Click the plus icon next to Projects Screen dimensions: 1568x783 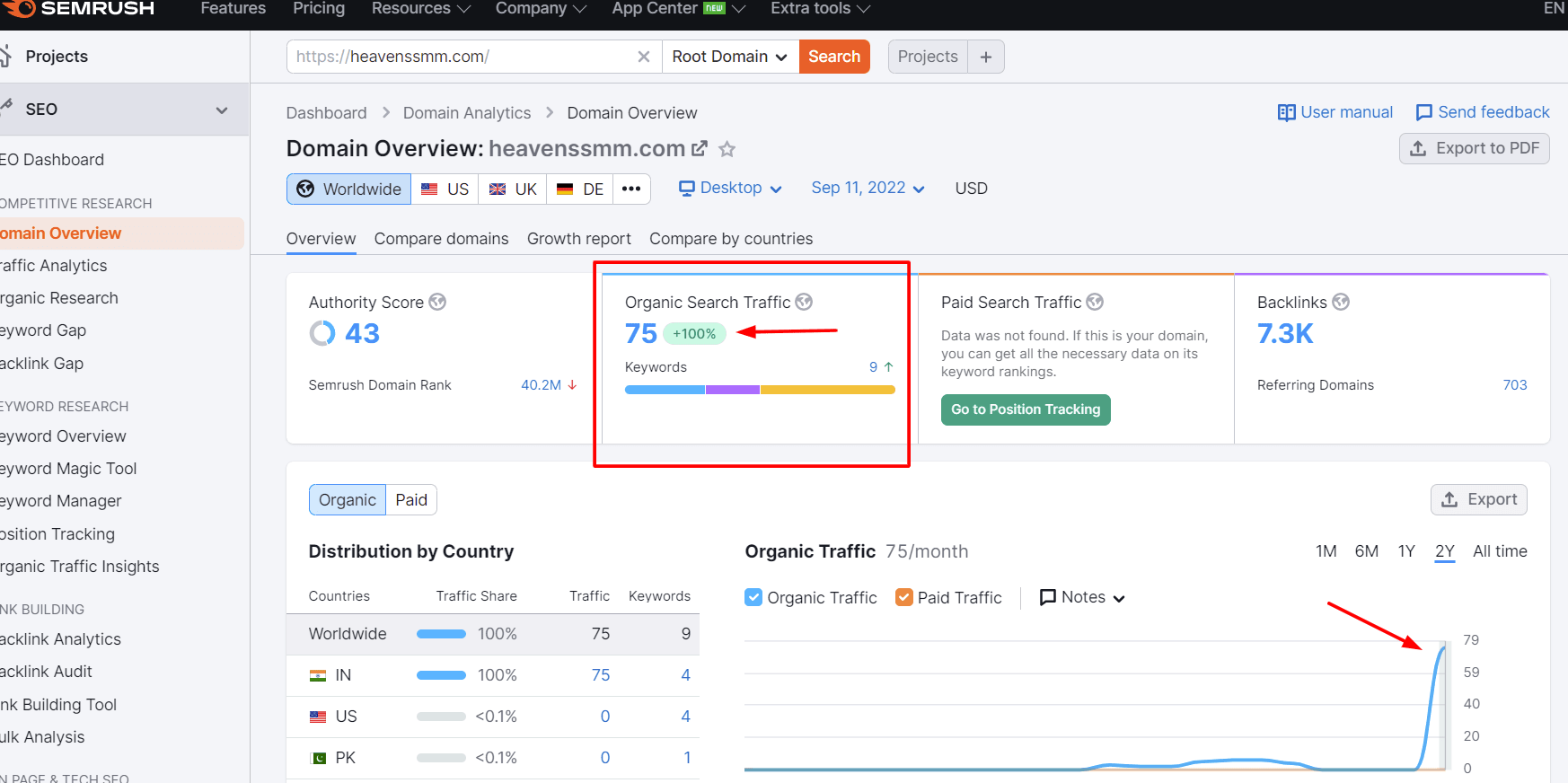(x=986, y=57)
